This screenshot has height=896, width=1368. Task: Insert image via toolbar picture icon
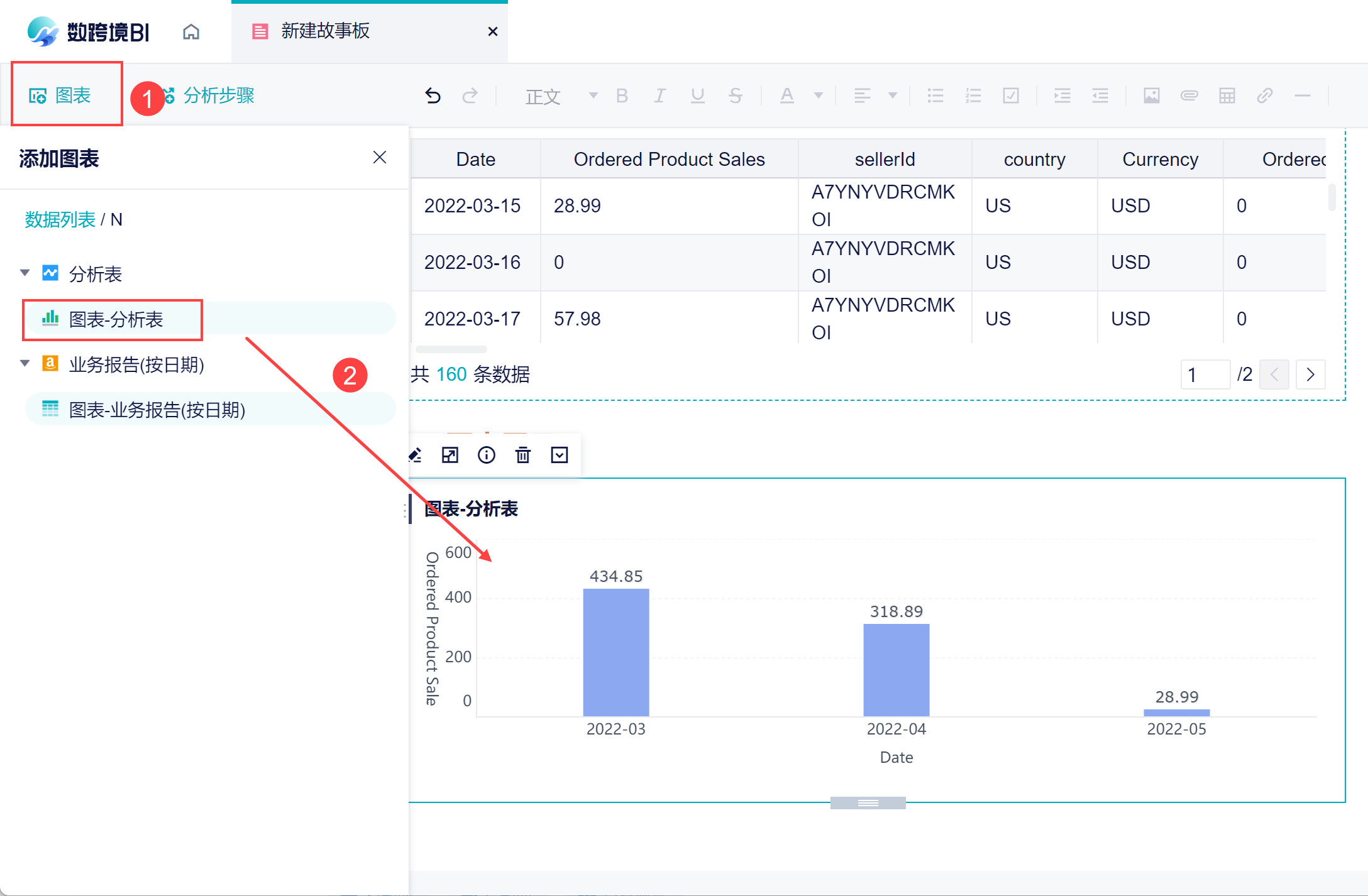pyautogui.click(x=1151, y=96)
